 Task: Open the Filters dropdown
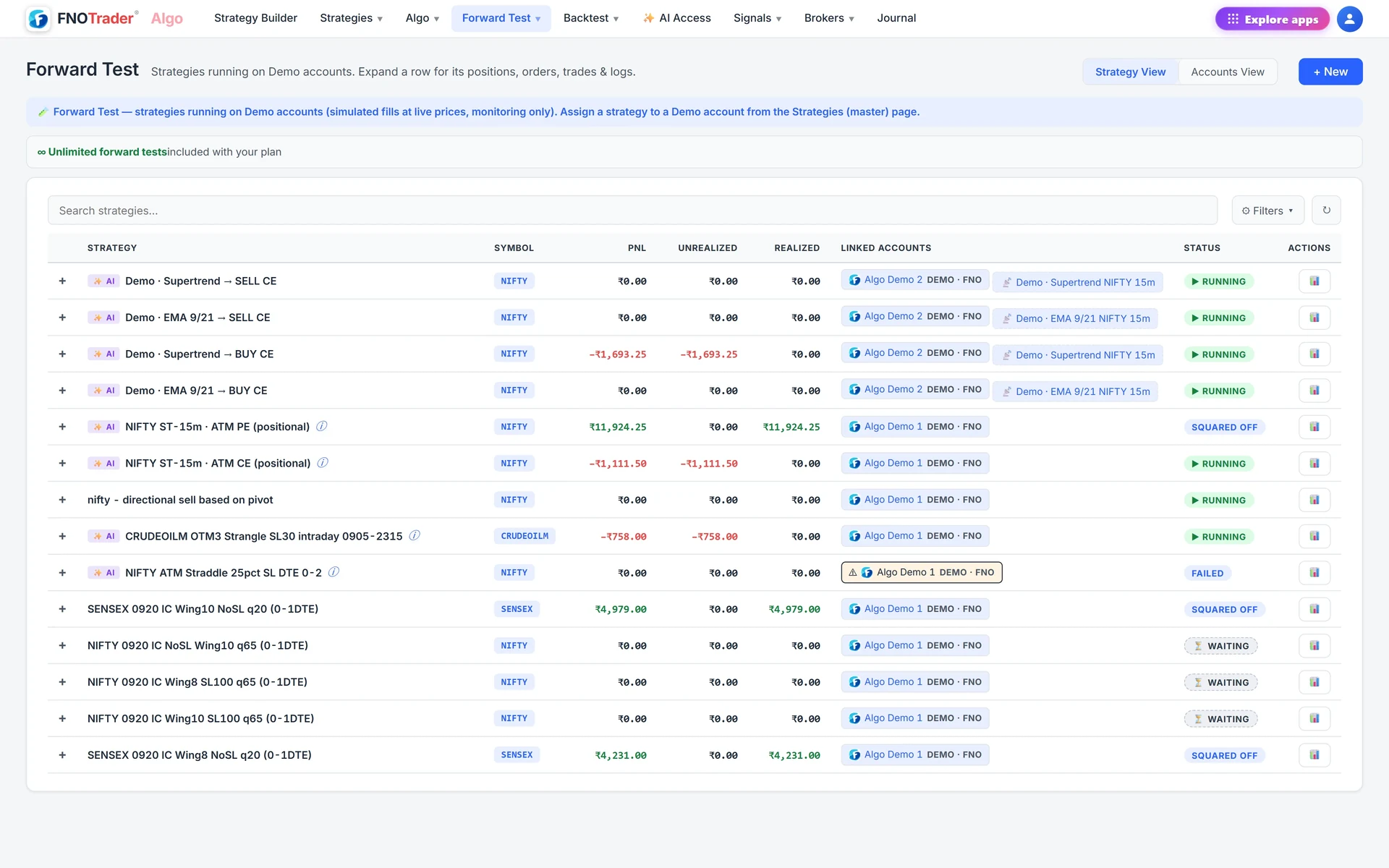1267,210
